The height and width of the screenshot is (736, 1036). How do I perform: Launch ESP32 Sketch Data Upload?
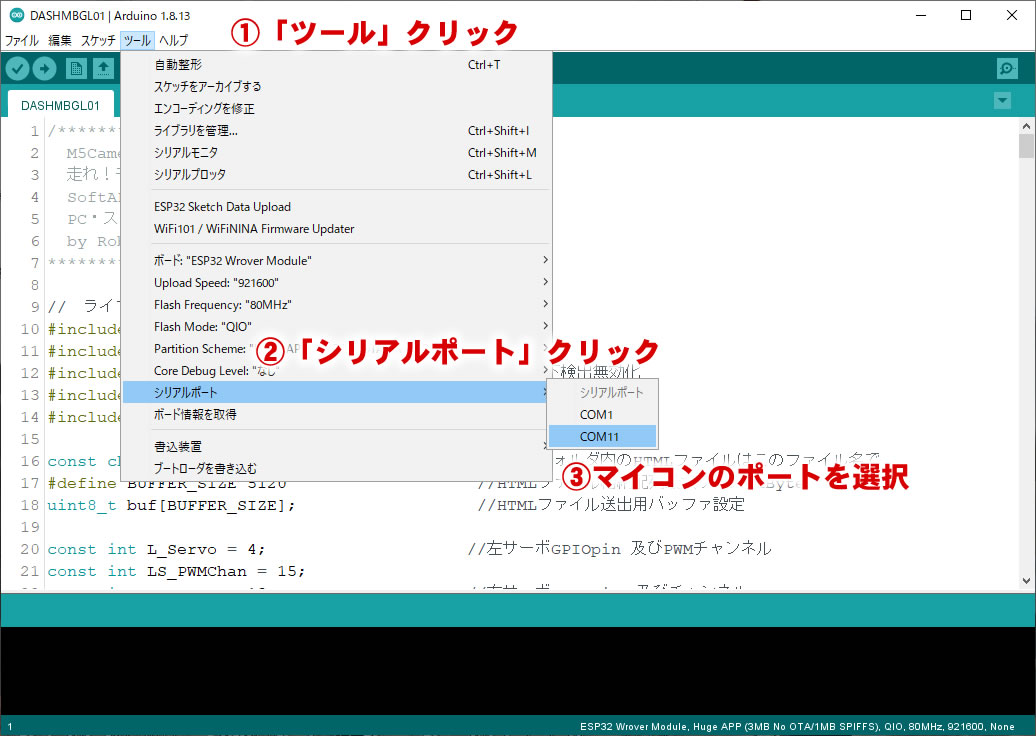pos(337,207)
